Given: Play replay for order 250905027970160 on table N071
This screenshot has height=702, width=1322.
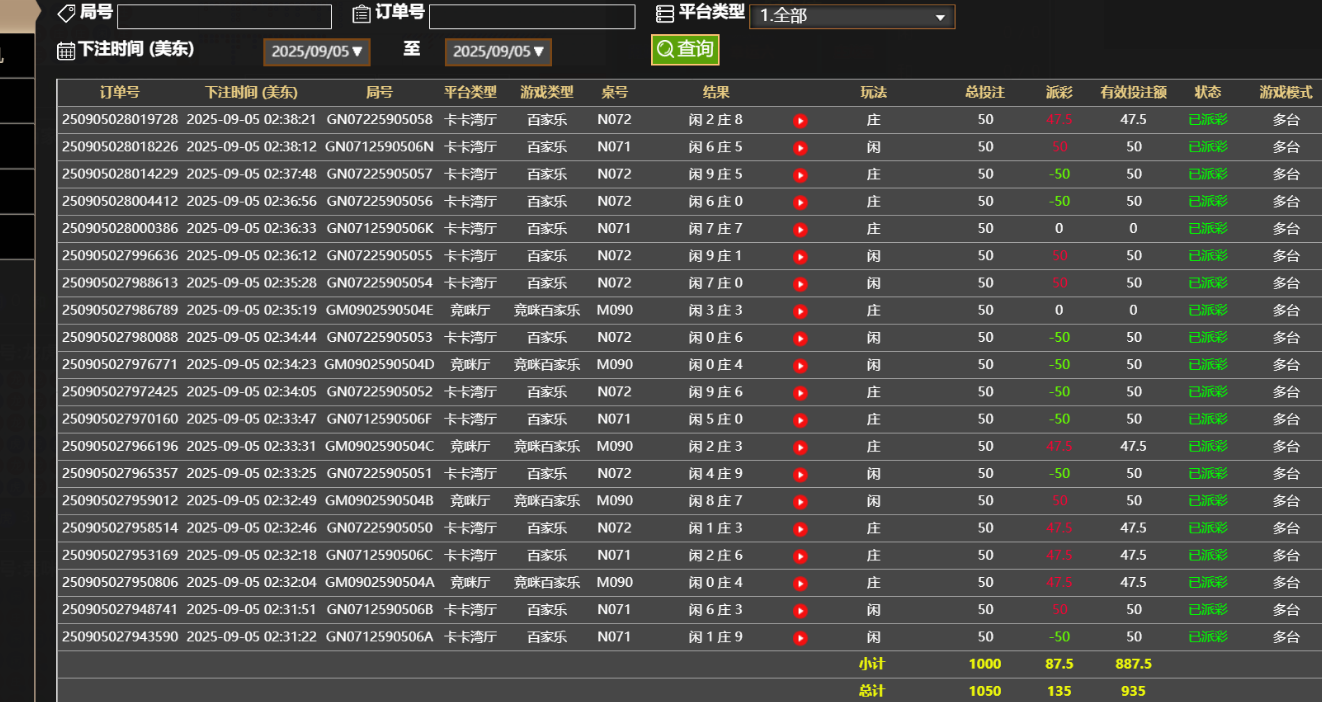Looking at the screenshot, I should [800, 419].
